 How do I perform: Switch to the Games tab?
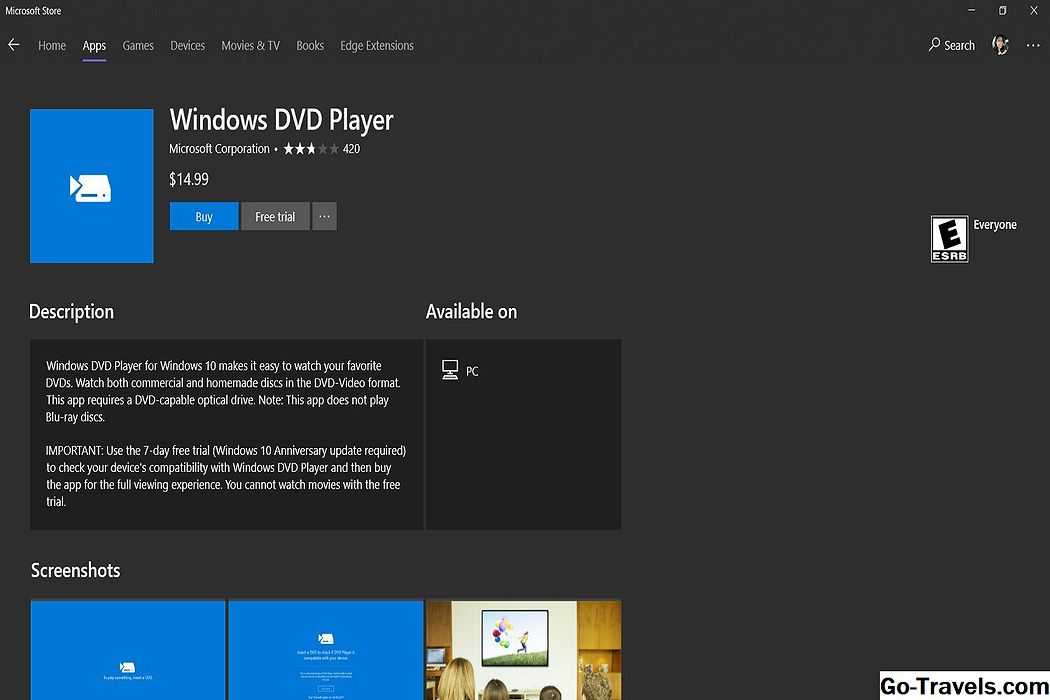[138, 46]
